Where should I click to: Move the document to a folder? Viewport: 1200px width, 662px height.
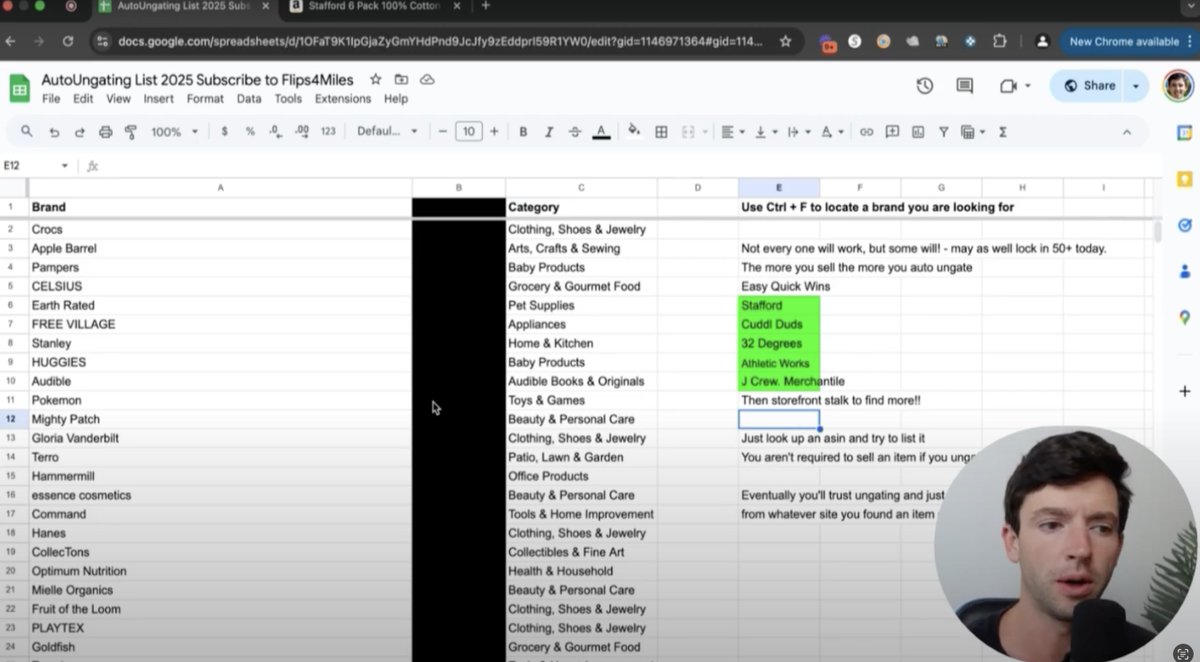coord(401,79)
